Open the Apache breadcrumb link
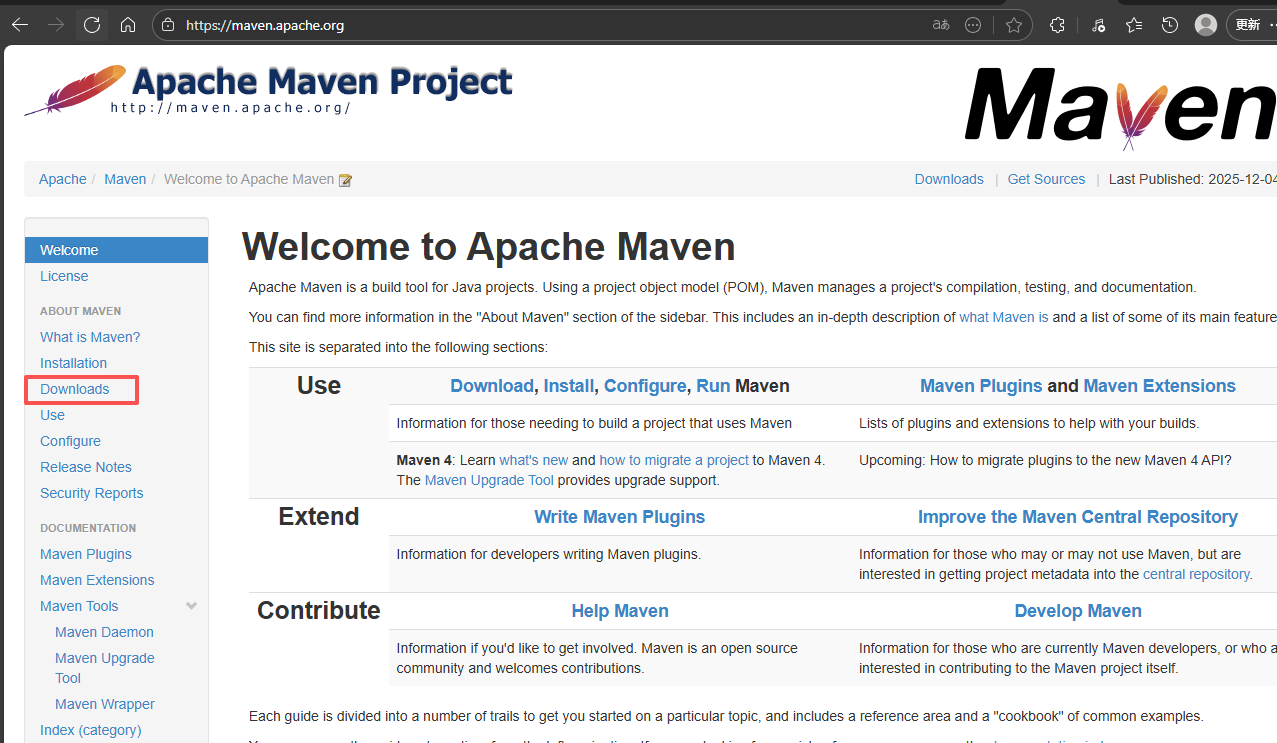 [63, 179]
